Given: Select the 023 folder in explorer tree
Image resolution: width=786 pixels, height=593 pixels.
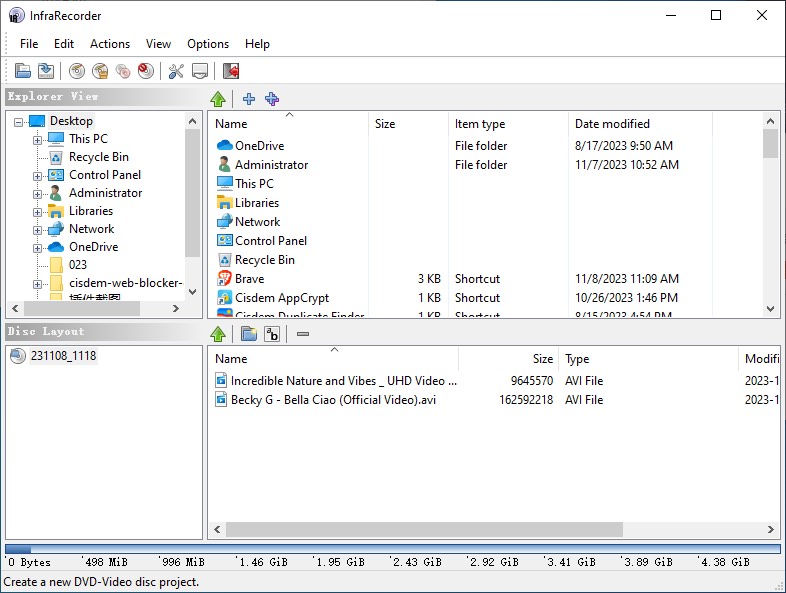Looking at the screenshot, I should tap(78, 265).
